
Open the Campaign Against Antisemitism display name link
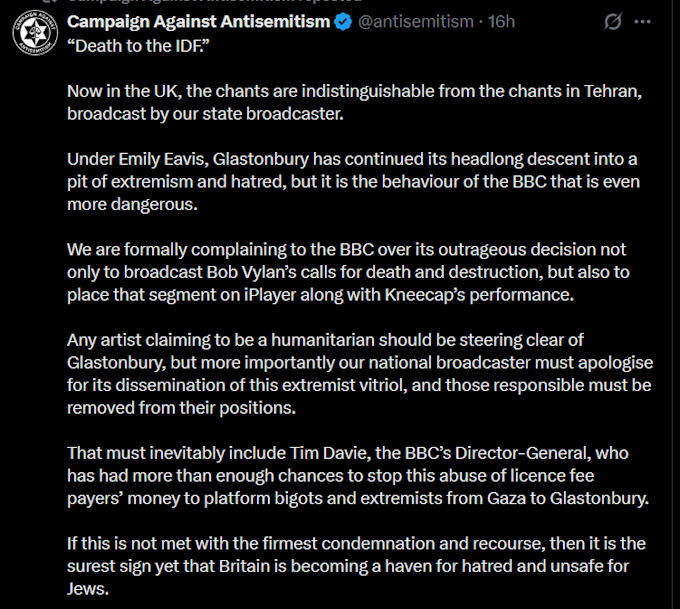(199, 22)
